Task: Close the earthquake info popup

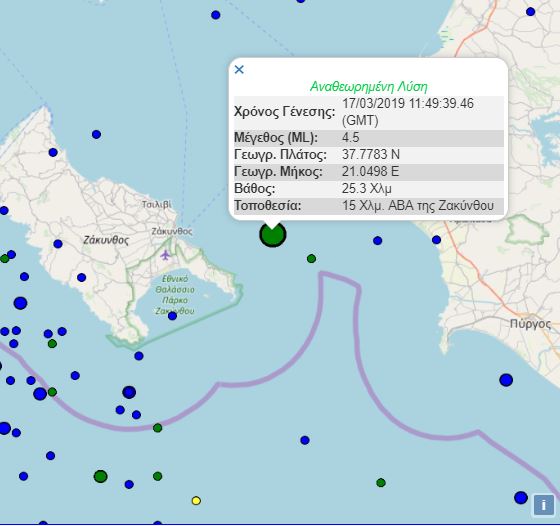Action: click(239, 69)
